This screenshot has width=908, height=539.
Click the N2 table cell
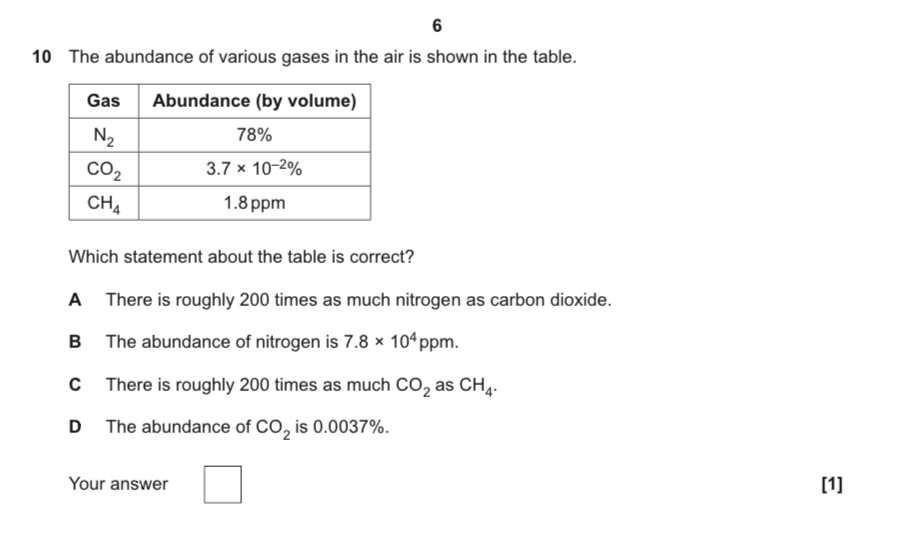pos(104,135)
